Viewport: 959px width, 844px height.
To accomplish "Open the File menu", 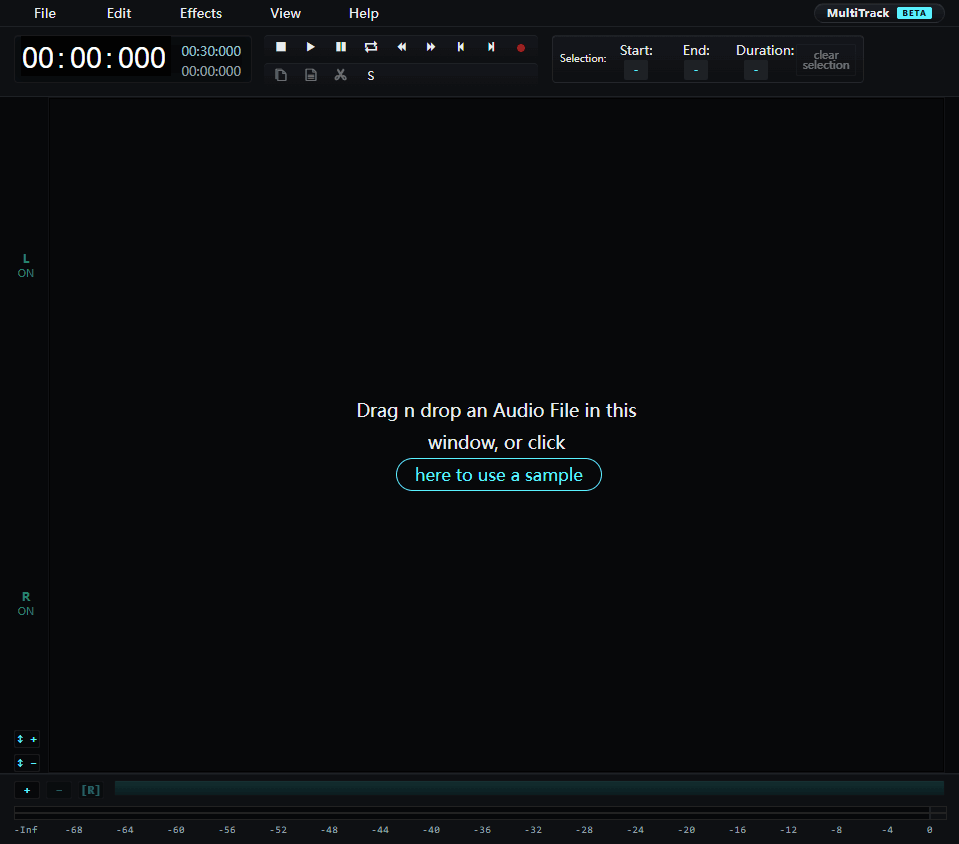I will (x=45, y=13).
